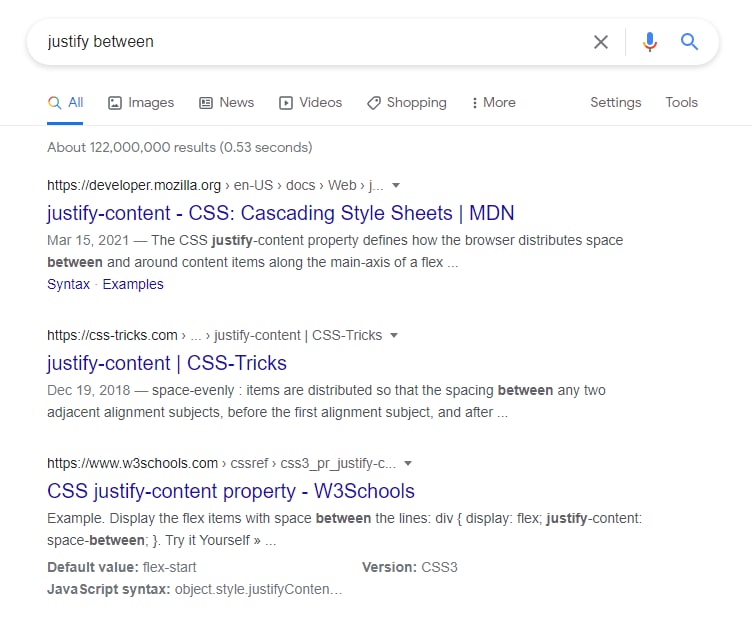The height and width of the screenshot is (618, 752).
Task: Open the Images search tab
Action: coord(141,102)
